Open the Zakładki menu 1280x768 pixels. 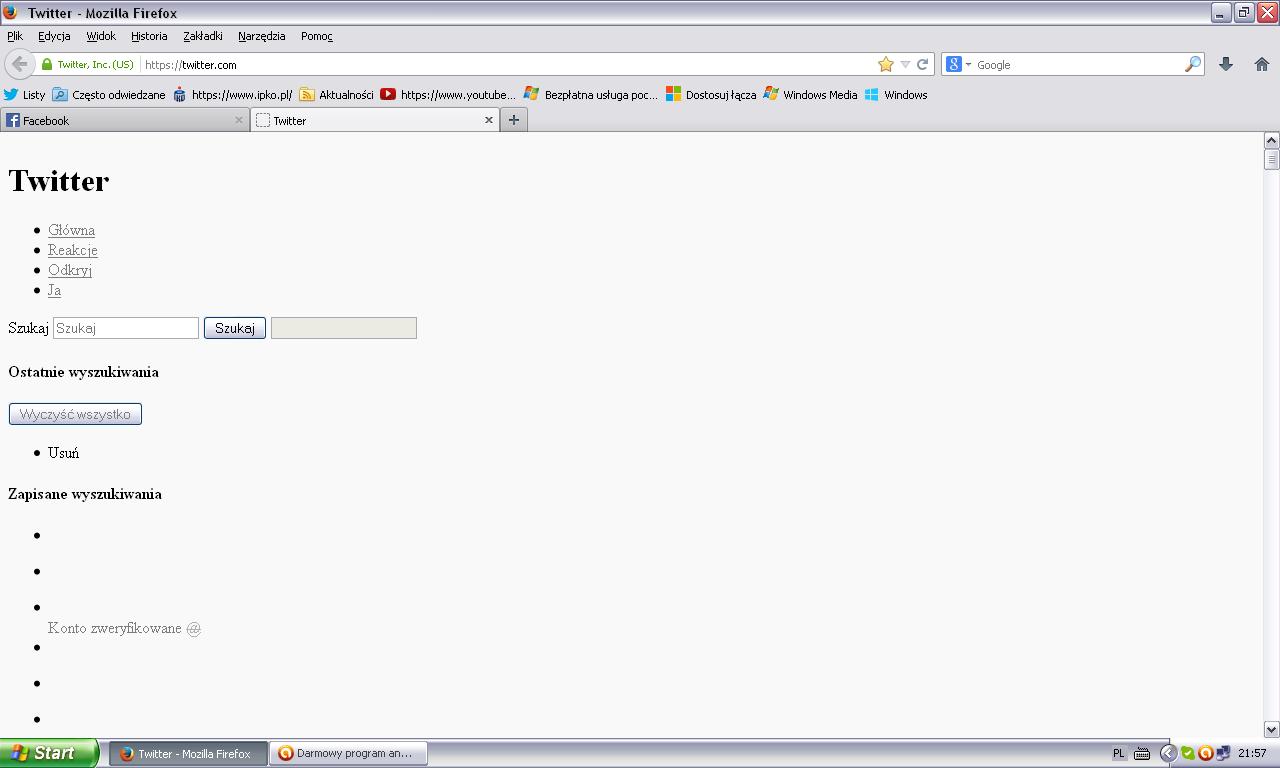pos(203,36)
